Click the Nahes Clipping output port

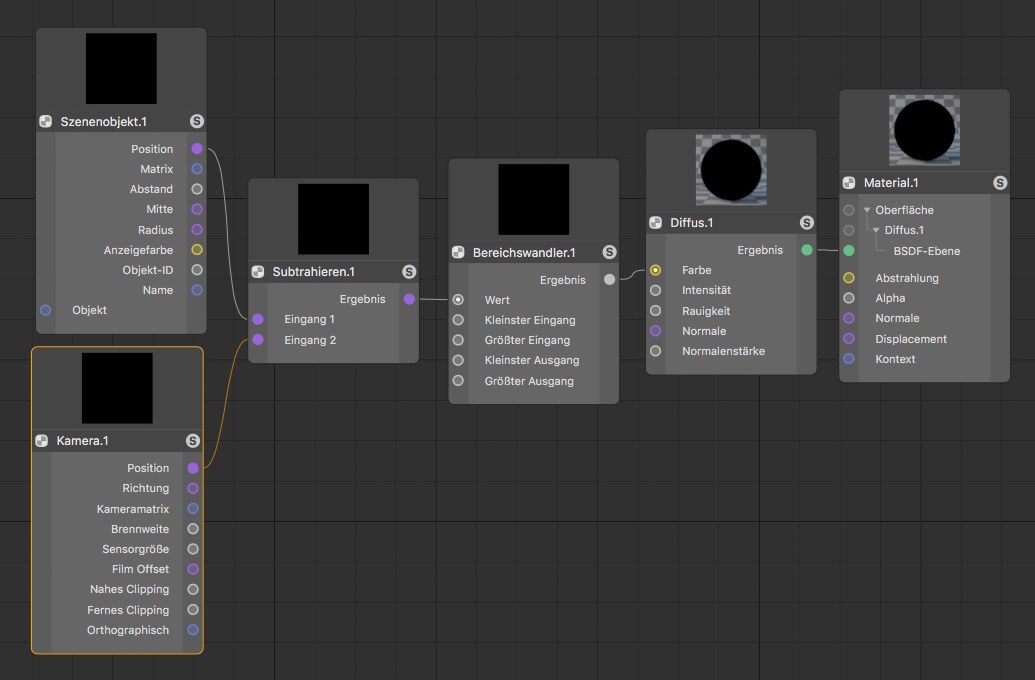(193, 590)
